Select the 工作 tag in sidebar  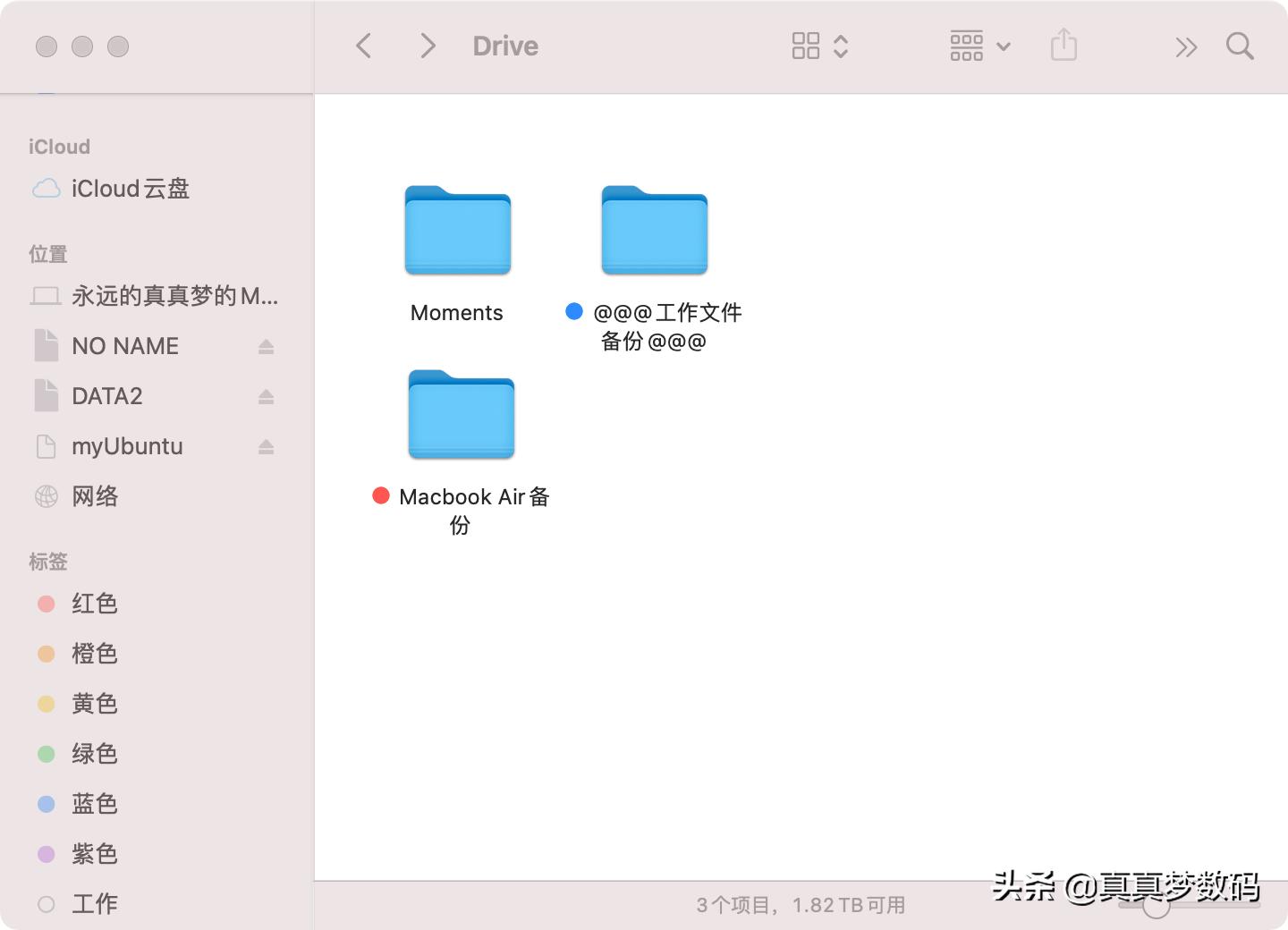pyautogui.click(x=94, y=904)
